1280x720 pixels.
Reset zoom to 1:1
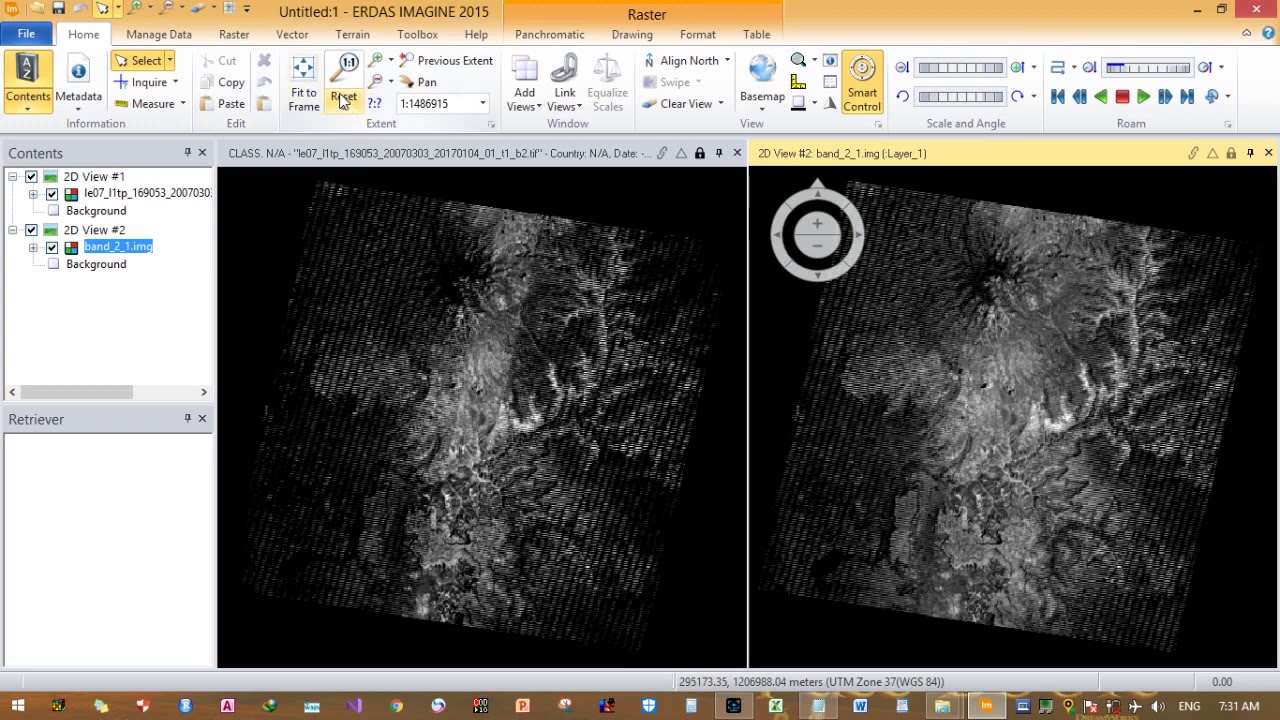pos(346,82)
